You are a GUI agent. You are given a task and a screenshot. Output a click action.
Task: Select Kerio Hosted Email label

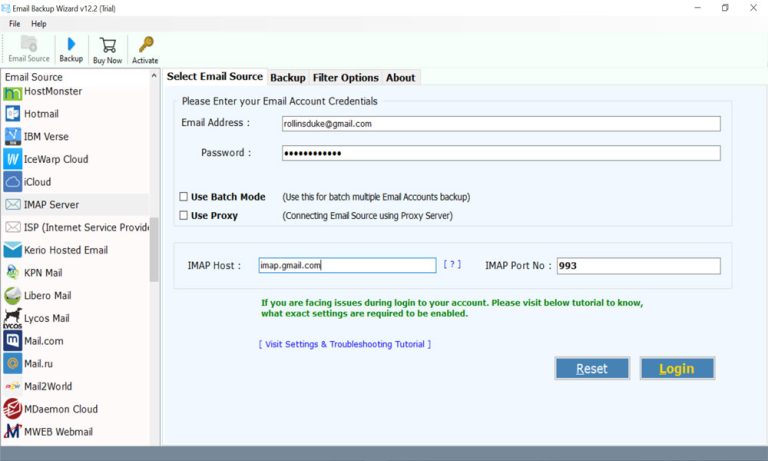66,250
